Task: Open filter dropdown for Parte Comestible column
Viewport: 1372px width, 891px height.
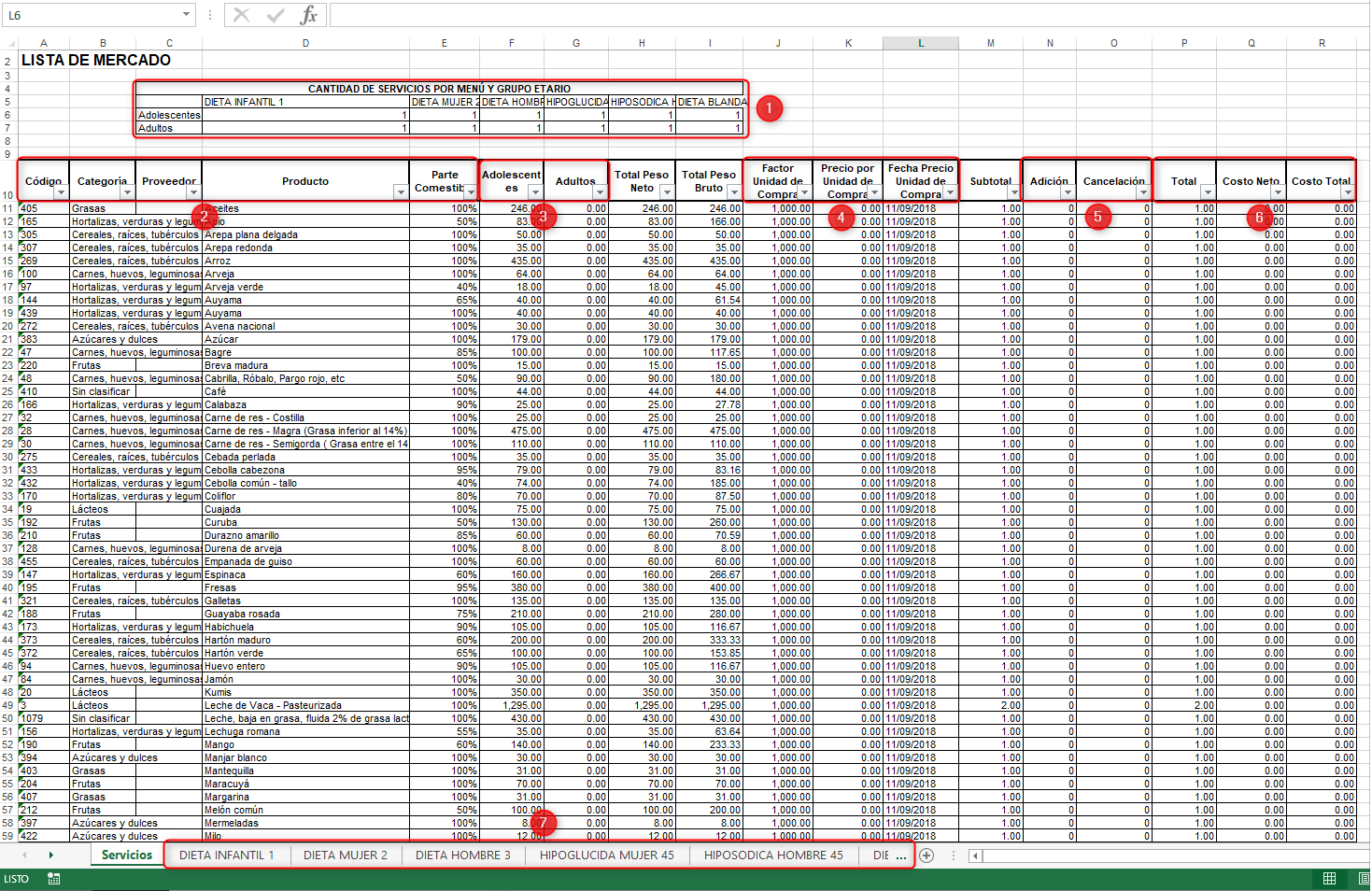Action: coord(471,193)
